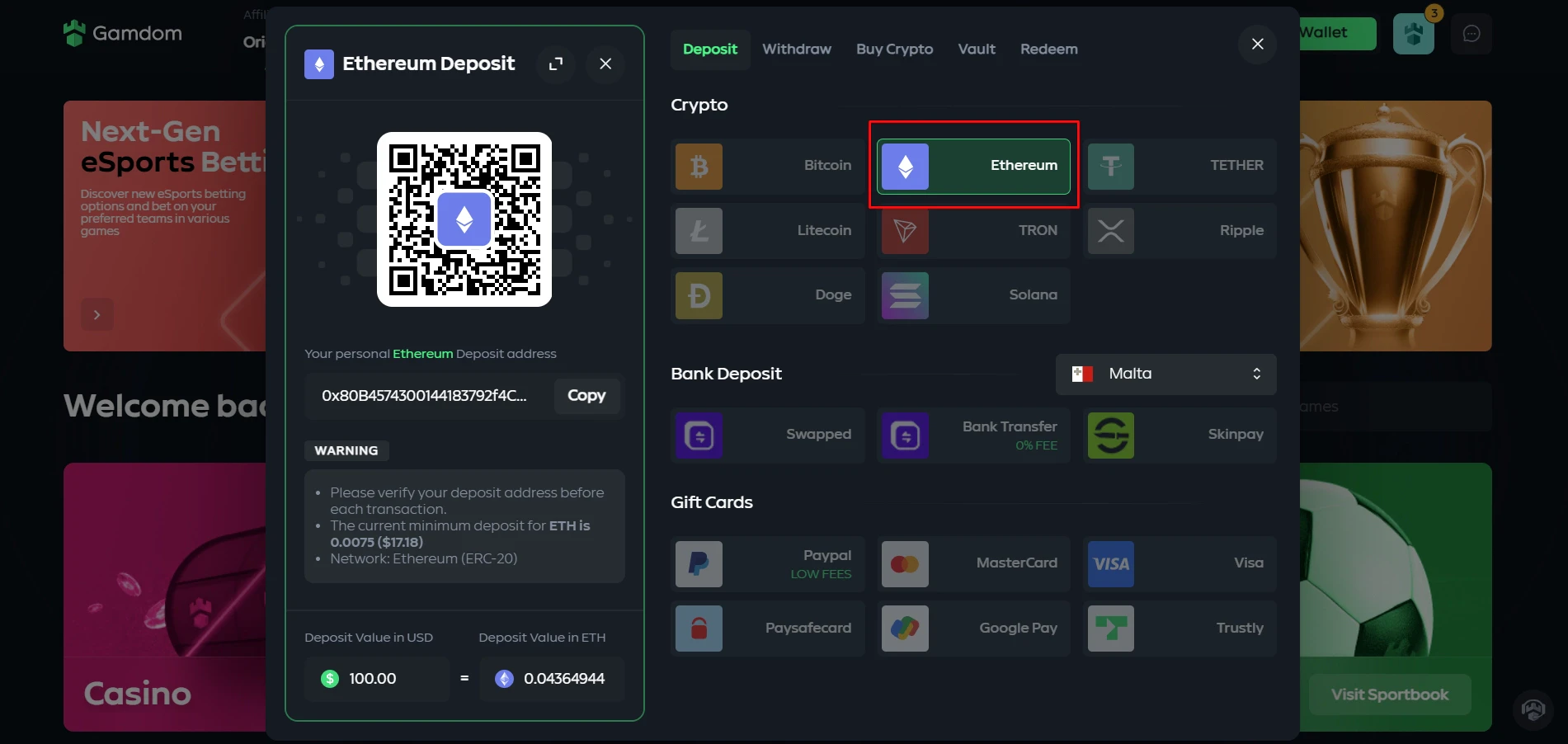Switch to the Deposit tab

point(709,49)
